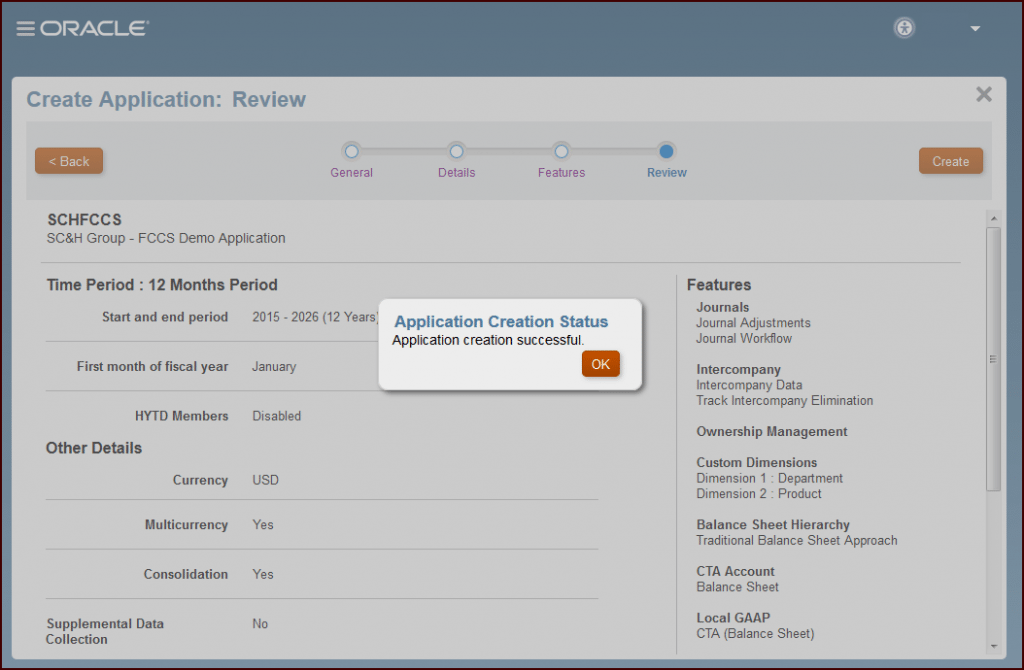Viewport: 1024px width, 670px height.
Task: Click the Application Creation Status title
Action: click(501, 321)
